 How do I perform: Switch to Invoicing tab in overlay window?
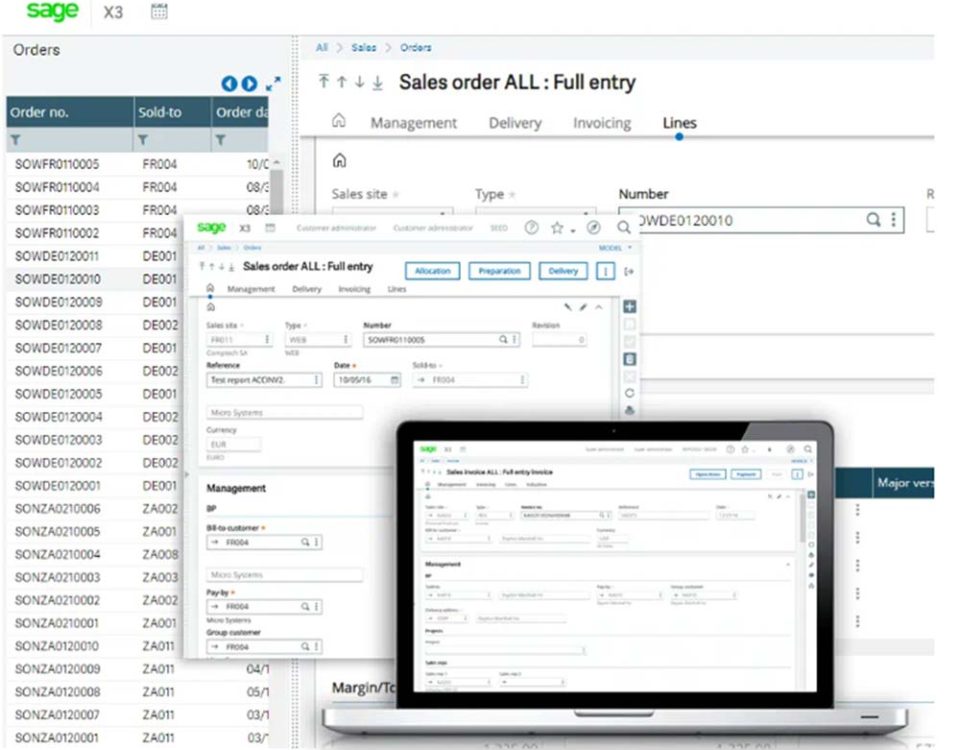pyautogui.click(x=354, y=289)
